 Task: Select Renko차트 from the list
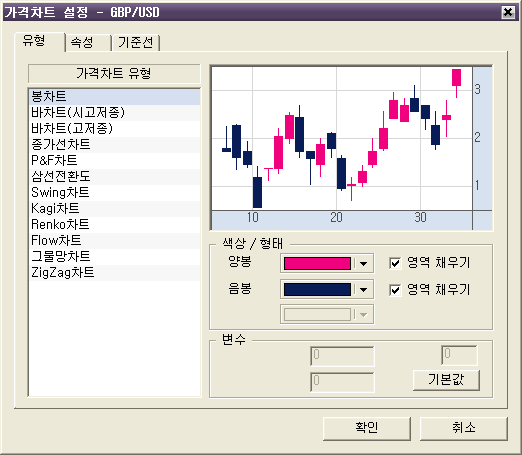pyautogui.click(x=115, y=225)
